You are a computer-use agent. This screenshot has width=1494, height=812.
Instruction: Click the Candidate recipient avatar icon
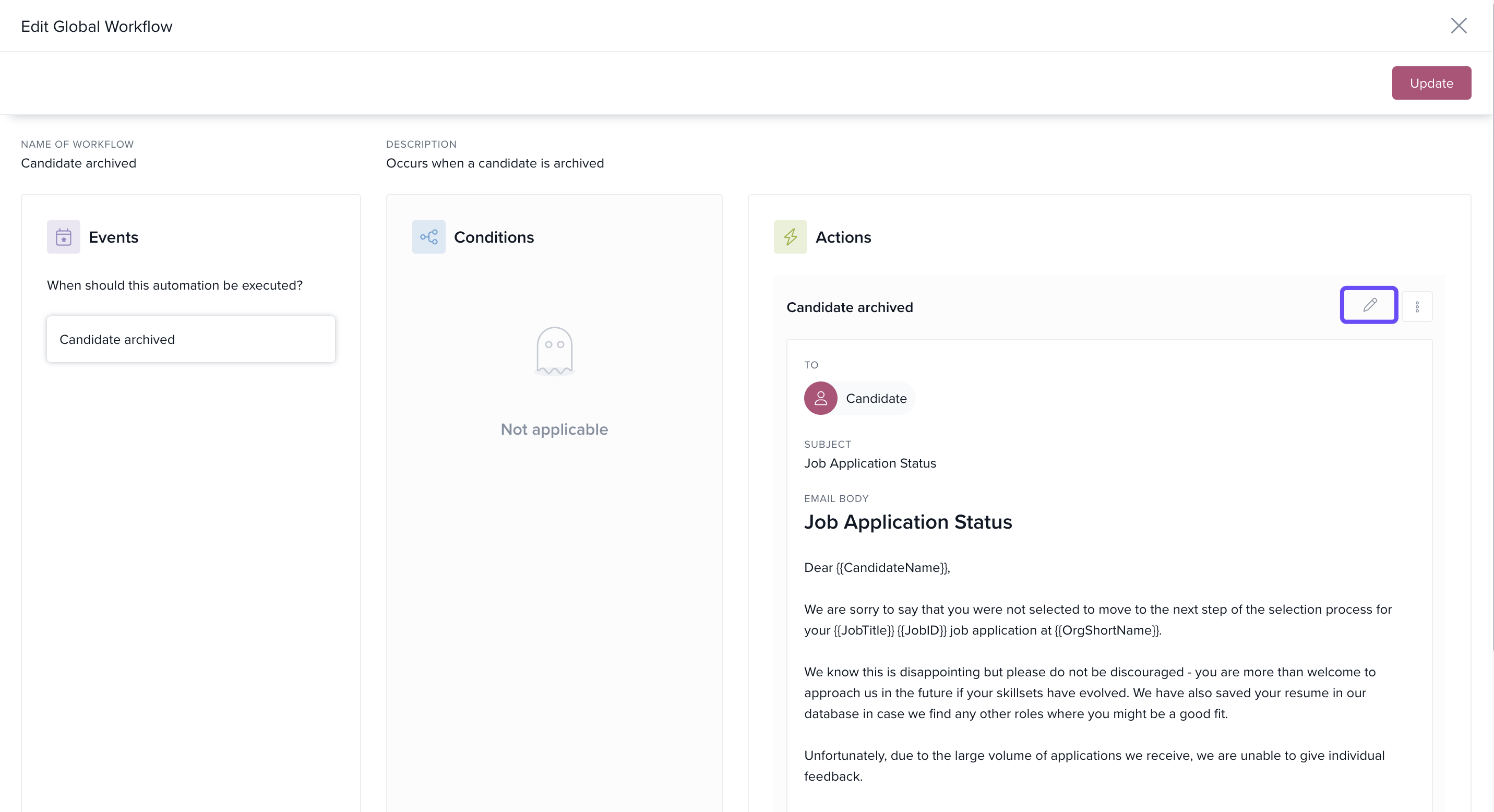(820, 399)
